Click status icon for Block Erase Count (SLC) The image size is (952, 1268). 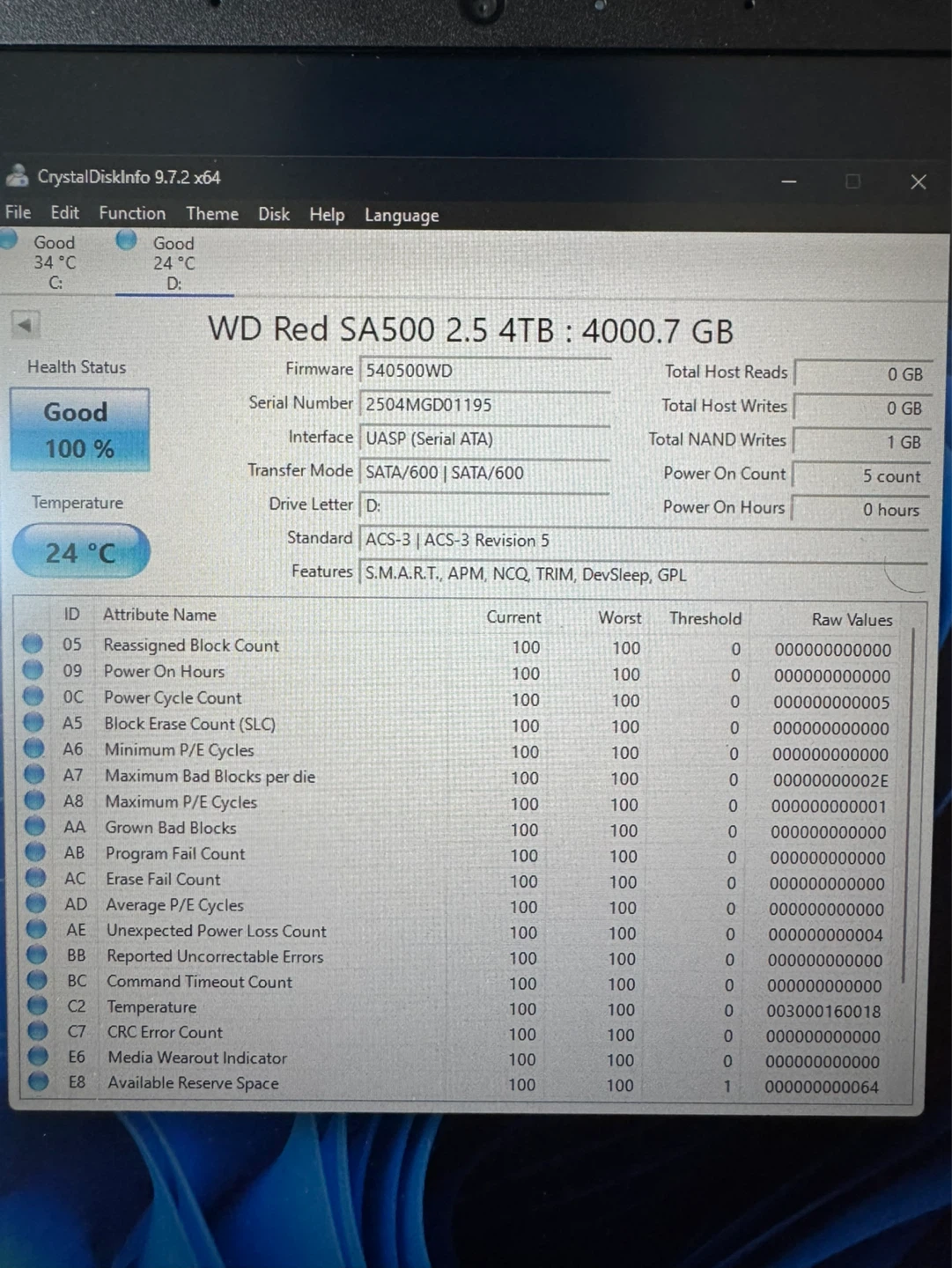[x=33, y=722]
